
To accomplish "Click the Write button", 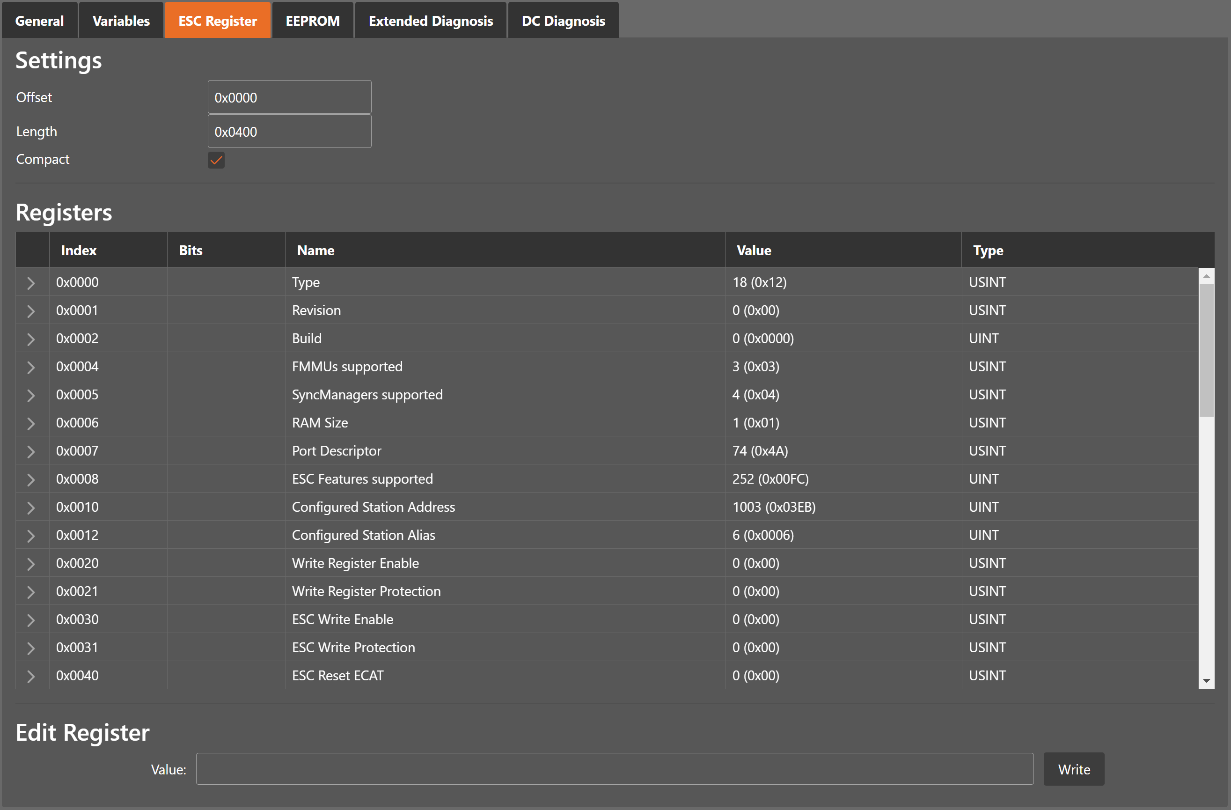I will click(x=1074, y=770).
